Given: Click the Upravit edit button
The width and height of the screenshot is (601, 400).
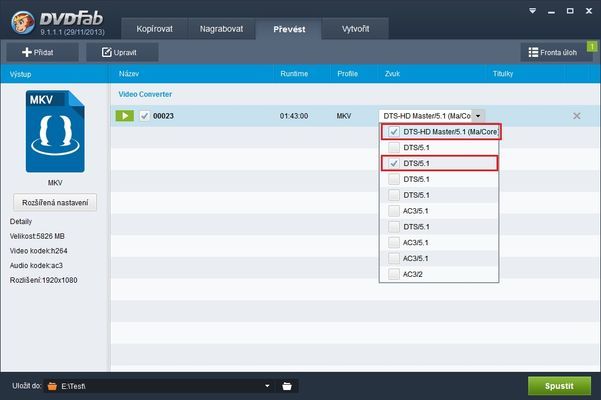Looking at the screenshot, I should click(122, 52).
